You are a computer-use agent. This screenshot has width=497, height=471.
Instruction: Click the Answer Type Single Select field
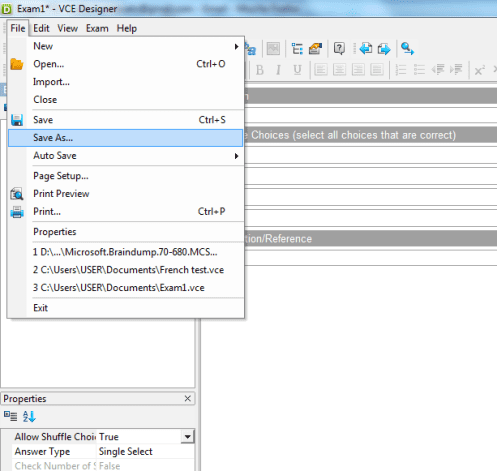[x=146, y=451]
